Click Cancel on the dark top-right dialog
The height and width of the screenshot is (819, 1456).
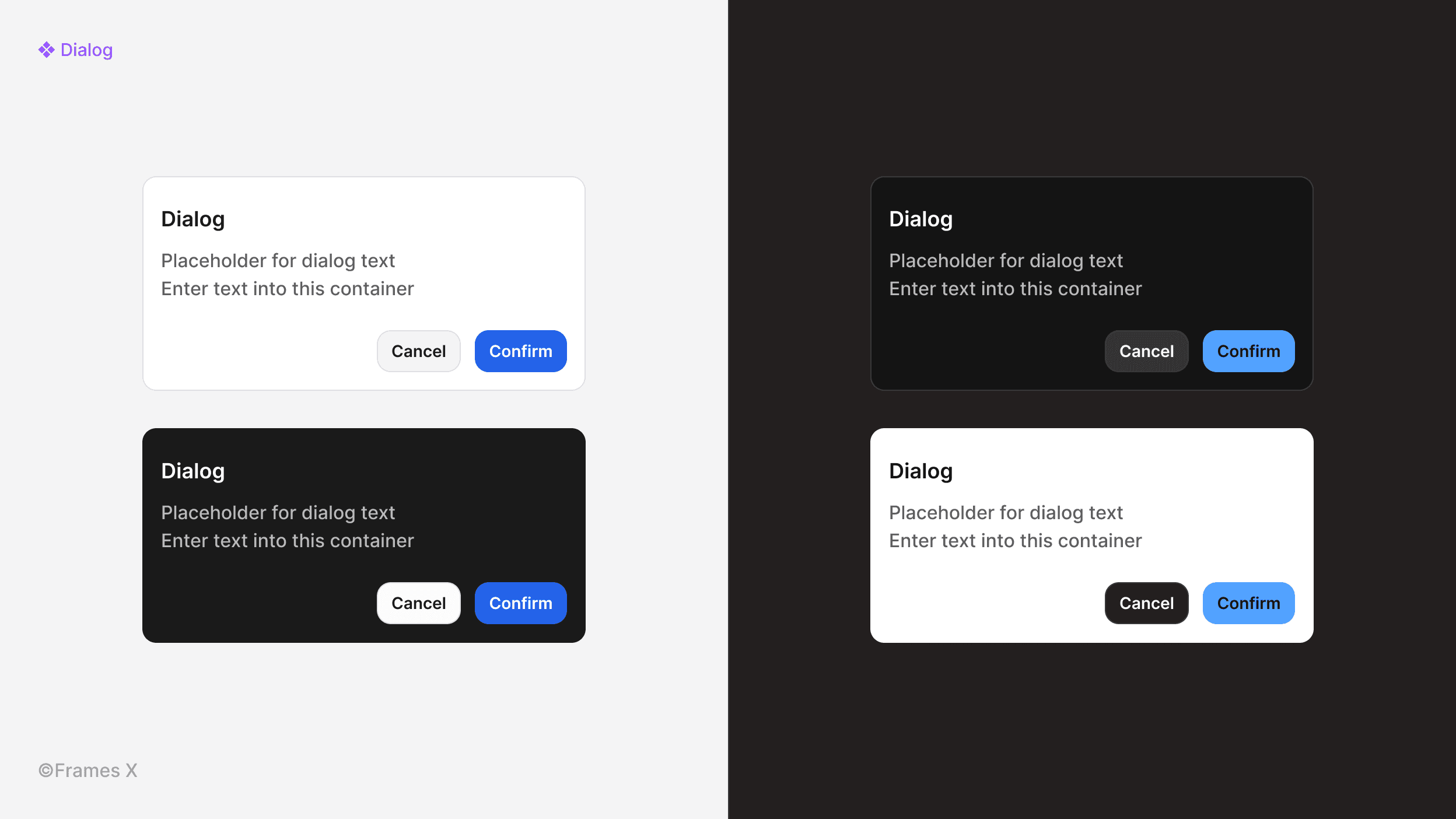click(1147, 351)
